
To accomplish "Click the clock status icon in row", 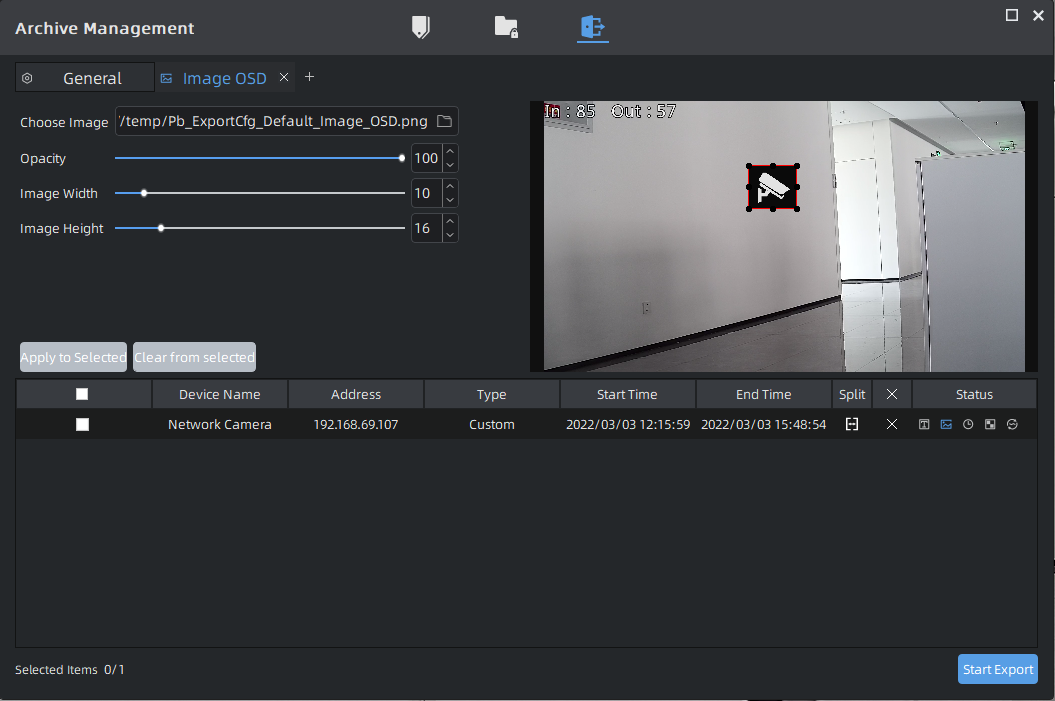I will (x=968, y=424).
